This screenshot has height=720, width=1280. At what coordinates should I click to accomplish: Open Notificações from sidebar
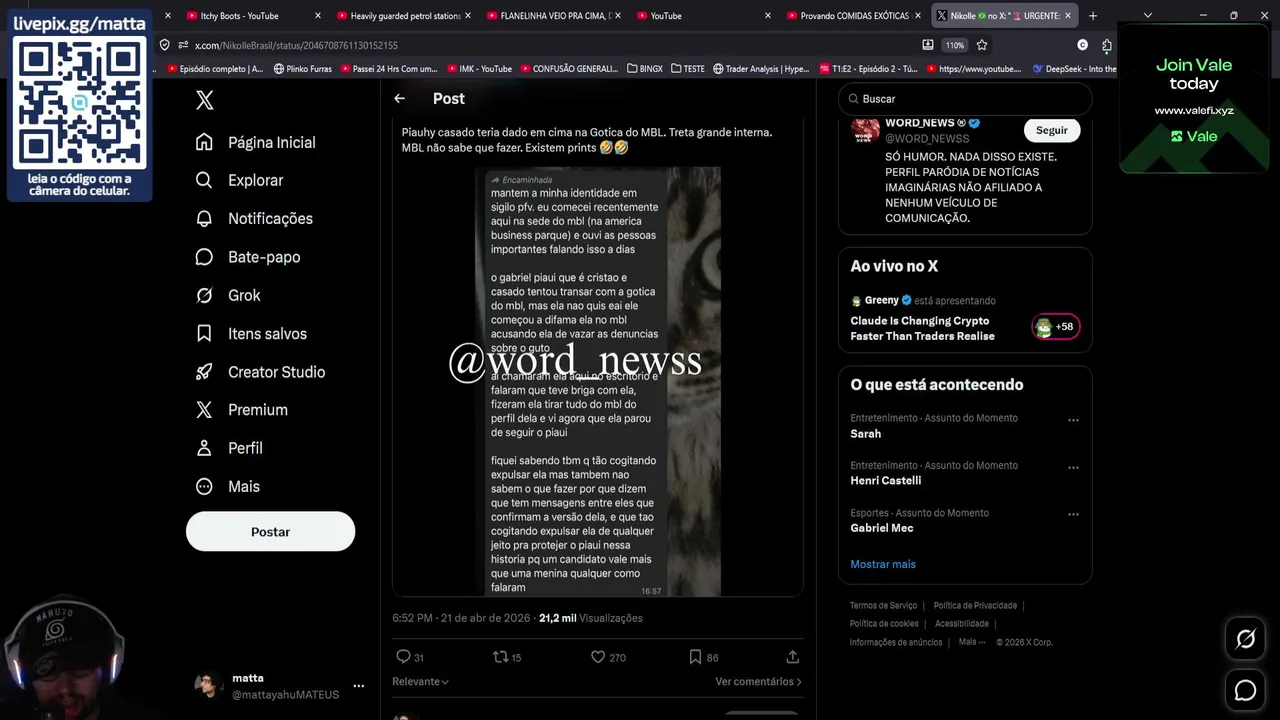point(254,218)
